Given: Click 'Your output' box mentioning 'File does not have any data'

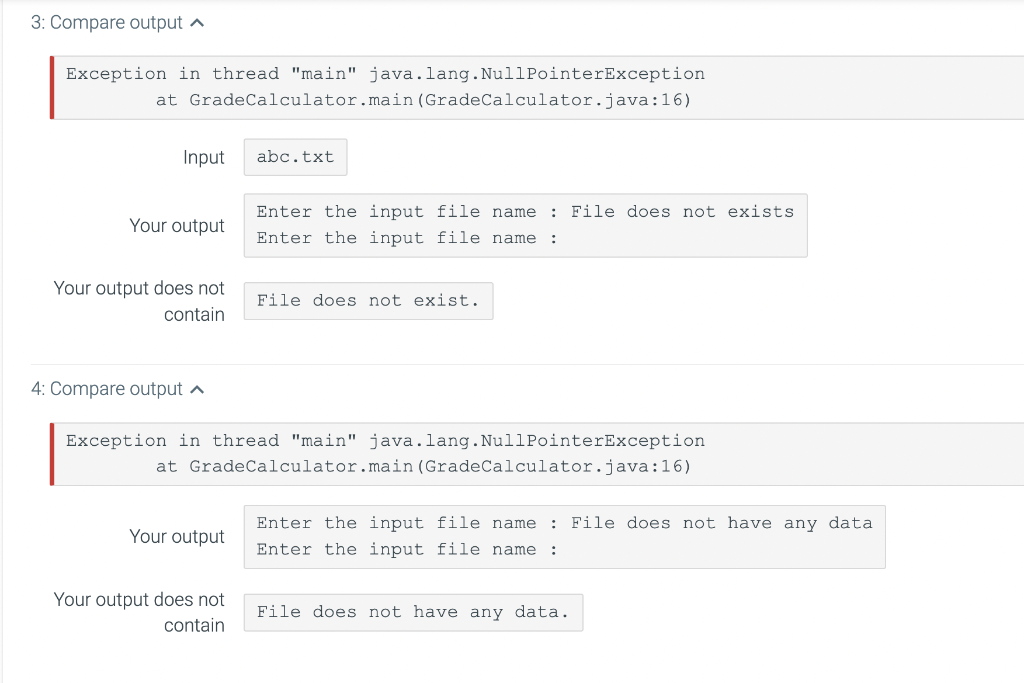Looking at the screenshot, I should pyautogui.click(x=564, y=536).
